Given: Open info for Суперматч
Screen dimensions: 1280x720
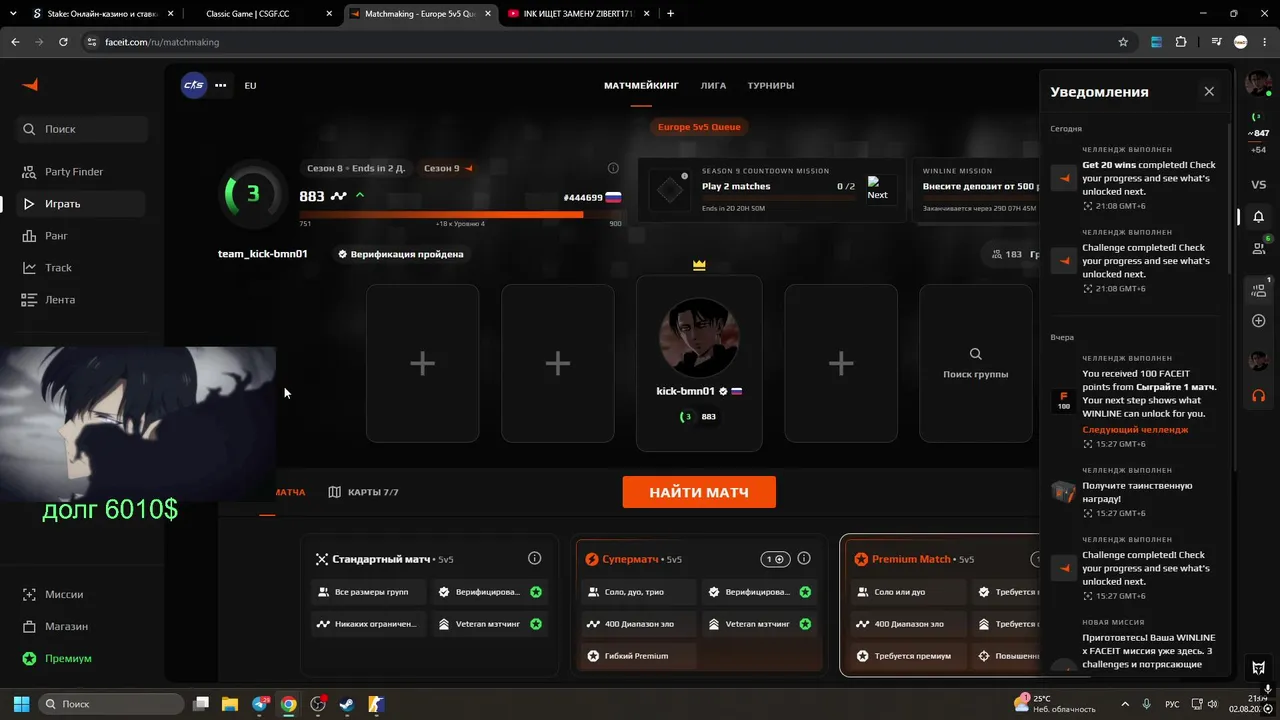Looking at the screenshot, I should pos(804,559).
